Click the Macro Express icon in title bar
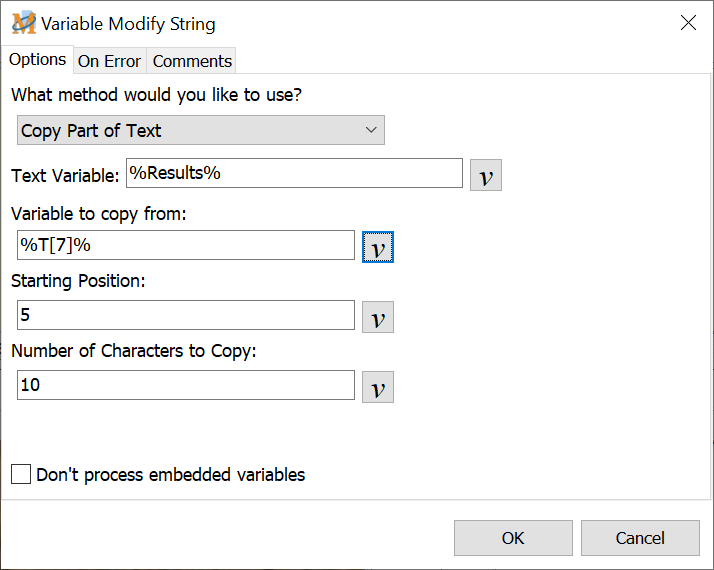The image size is (714, 570). [23, 23]
